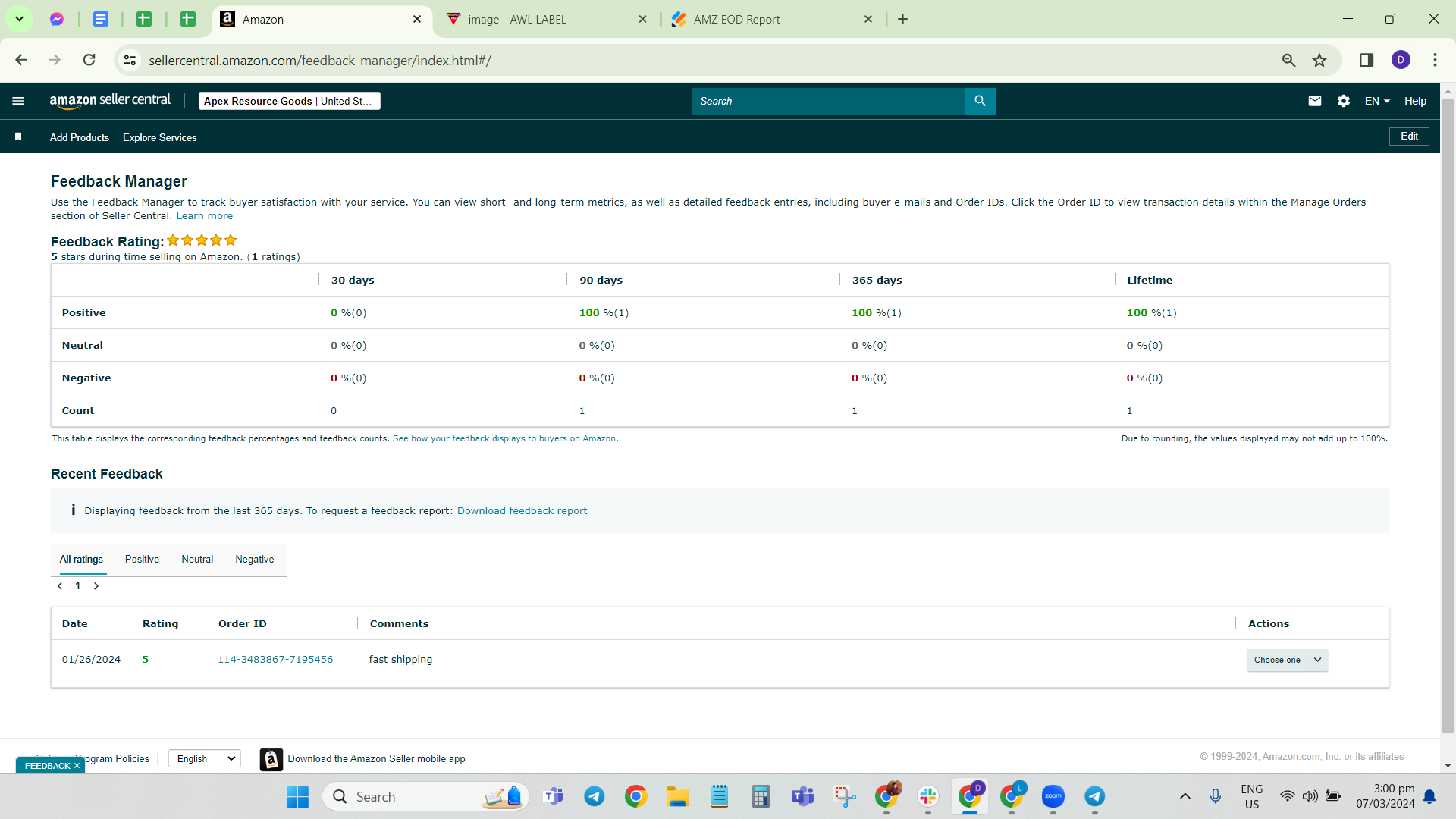Viewport: 1456px width, 819px height.
Task: Follow the Learn more link
Action: point(205,216)
